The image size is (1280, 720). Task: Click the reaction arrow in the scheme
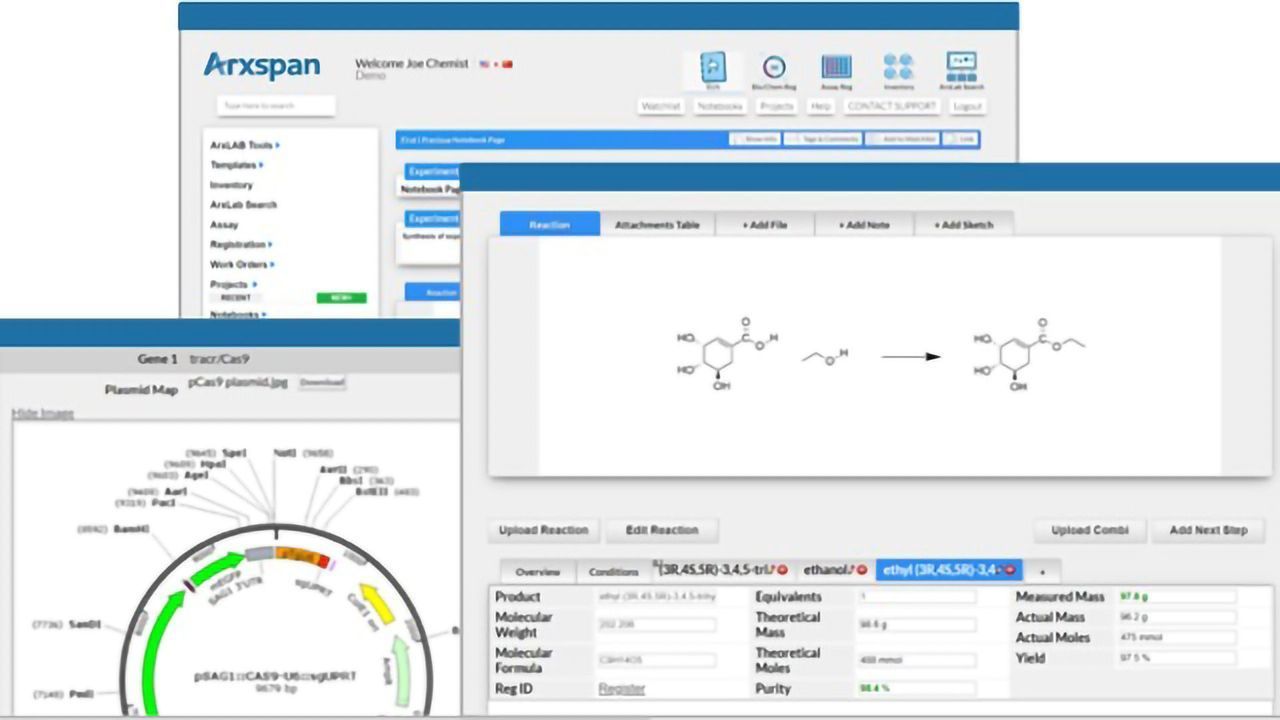click(x=910, y=357)
